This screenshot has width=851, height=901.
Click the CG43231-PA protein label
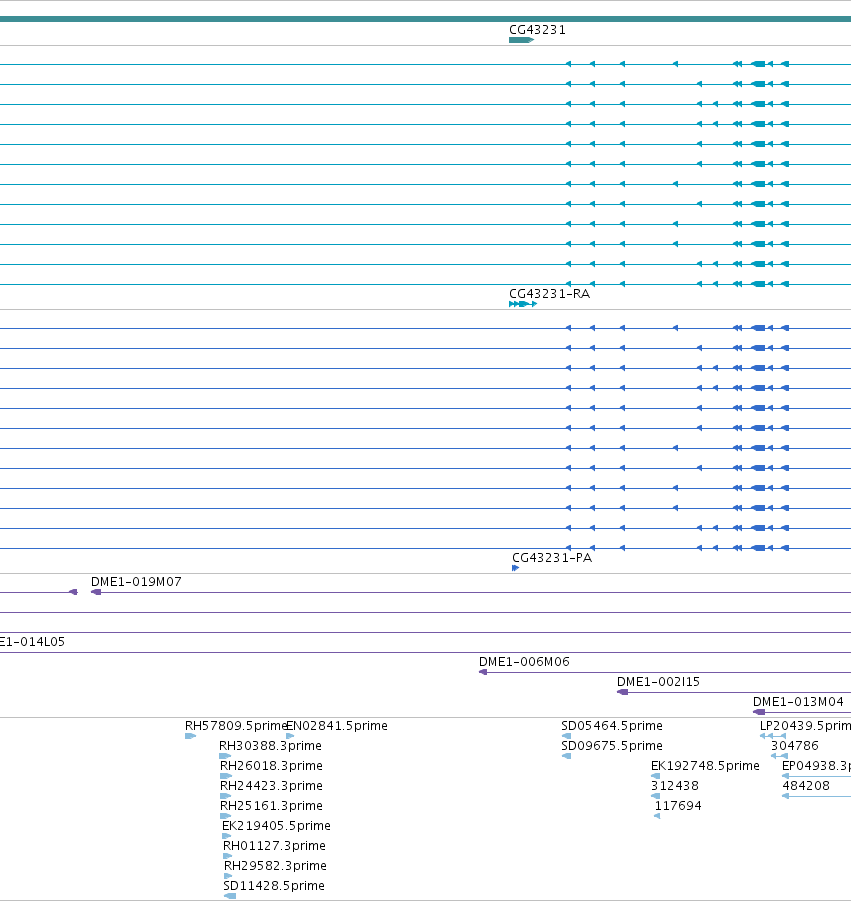click(x=552, y=558)
